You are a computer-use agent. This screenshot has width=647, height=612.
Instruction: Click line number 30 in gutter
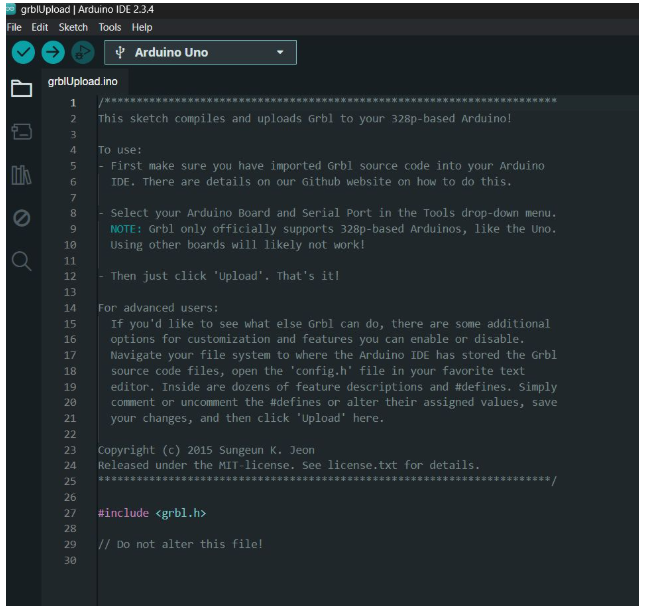70,560
